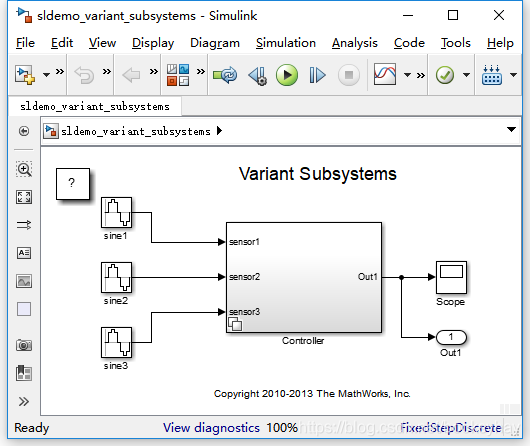This screenshot has height=446, width=530.
Task: Open the Diagram menu
Action: coord(215,43)
